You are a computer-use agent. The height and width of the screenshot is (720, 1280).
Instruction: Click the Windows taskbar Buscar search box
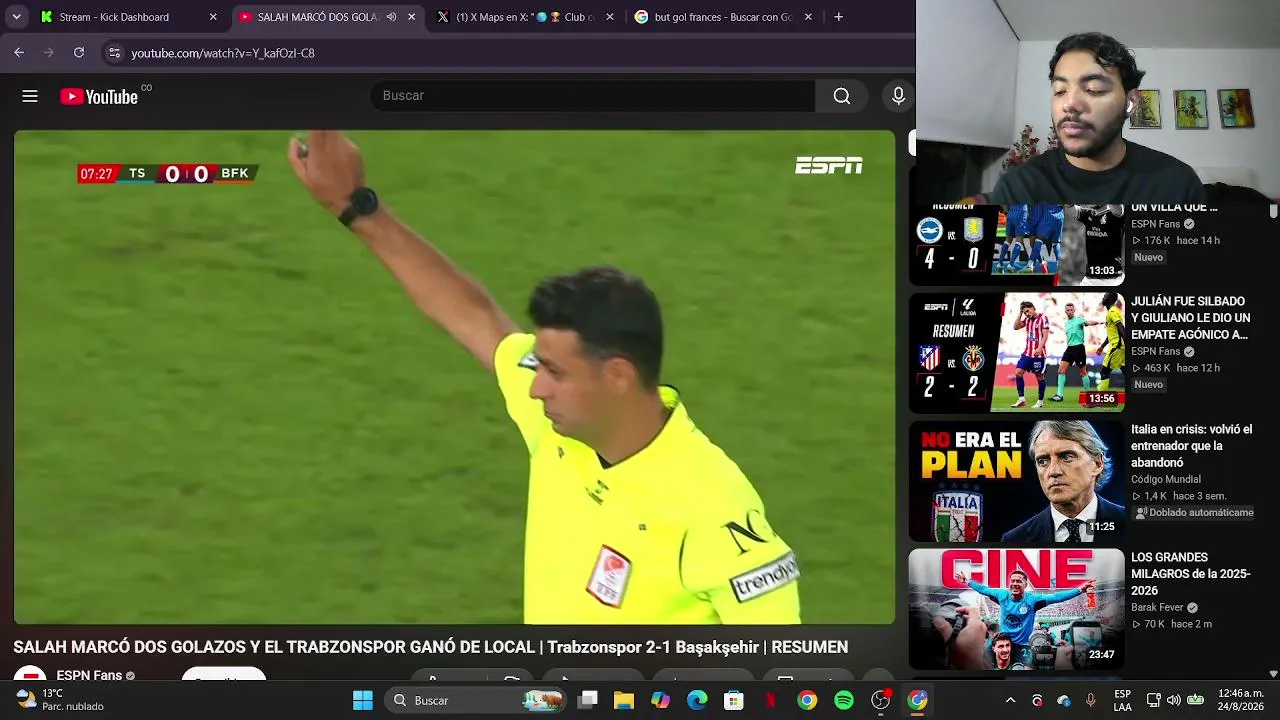475,700
